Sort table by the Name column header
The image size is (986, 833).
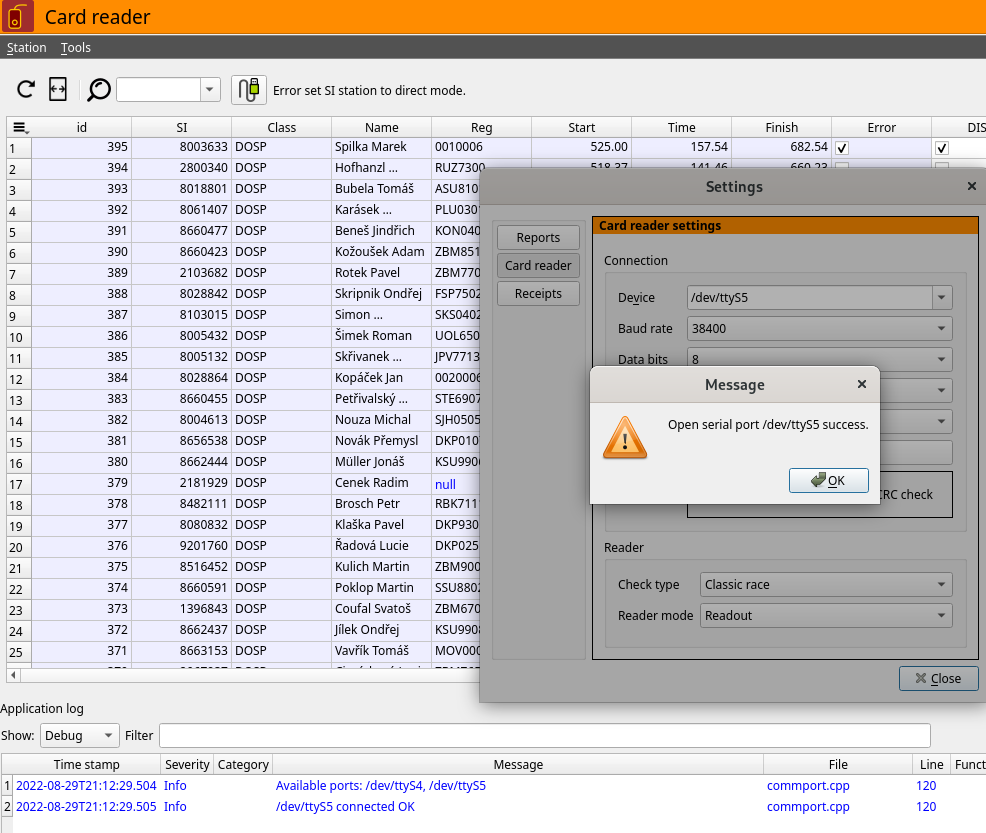pos(381,128)
